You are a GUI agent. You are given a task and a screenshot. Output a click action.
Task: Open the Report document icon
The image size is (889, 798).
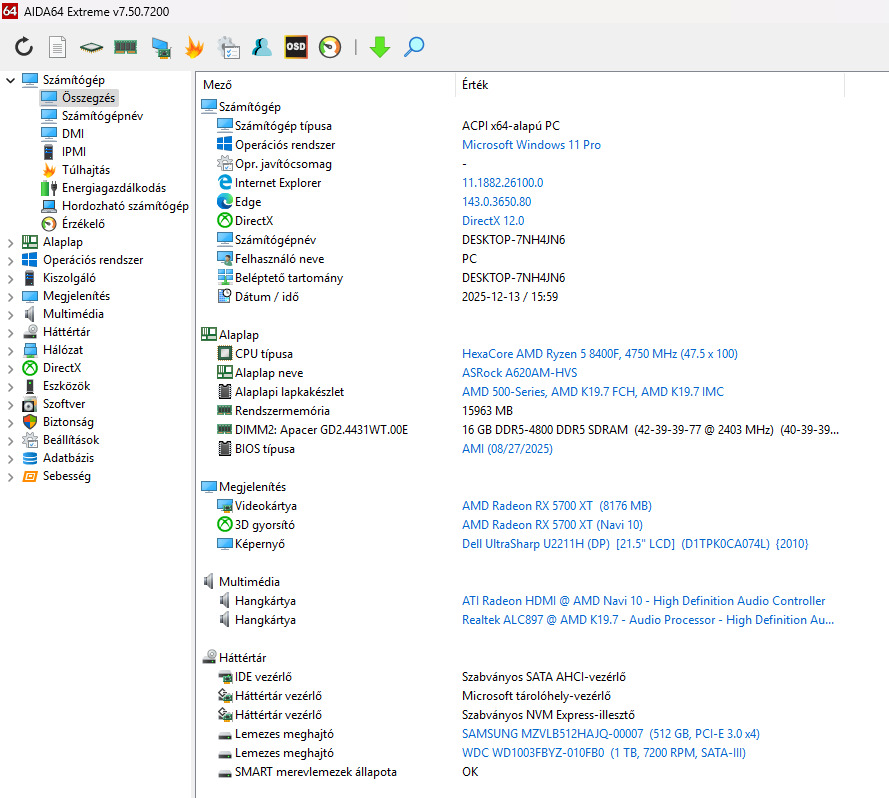[x=57, y=47]
